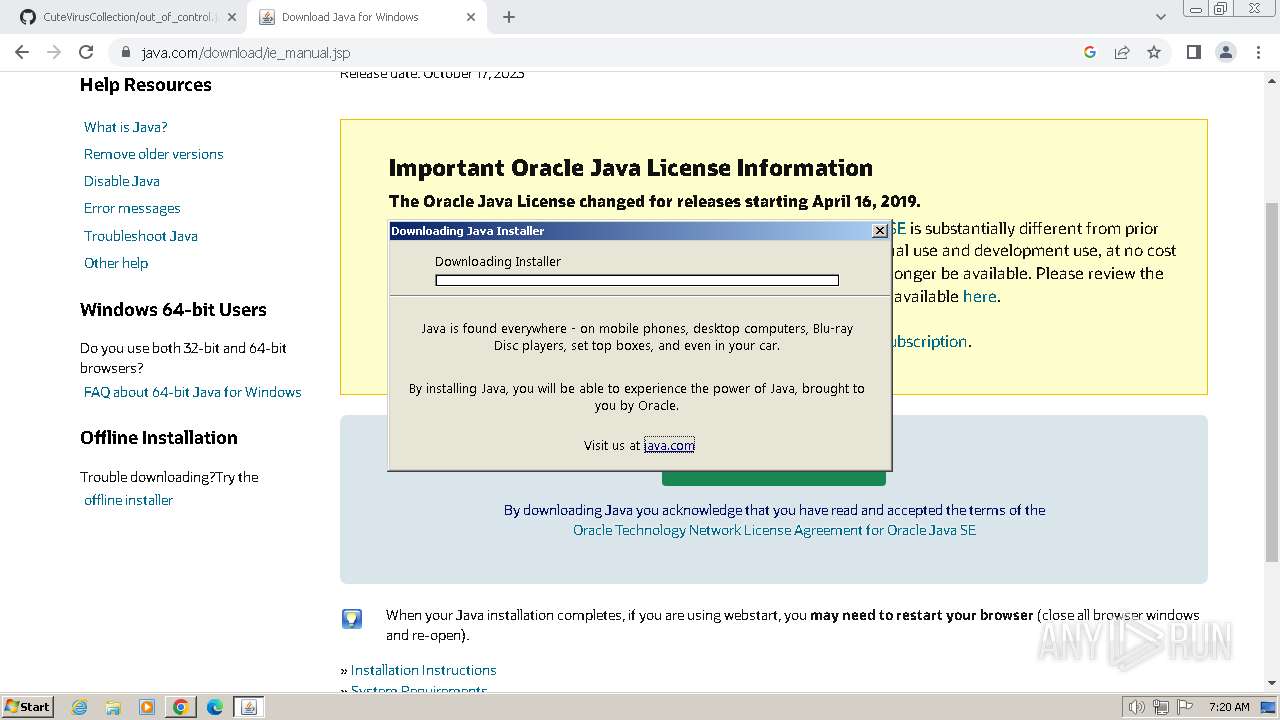Click the page vertical scrollbar
Image resolution: width=1280 pixels, height=720 pixels.
coord(1272,381)
